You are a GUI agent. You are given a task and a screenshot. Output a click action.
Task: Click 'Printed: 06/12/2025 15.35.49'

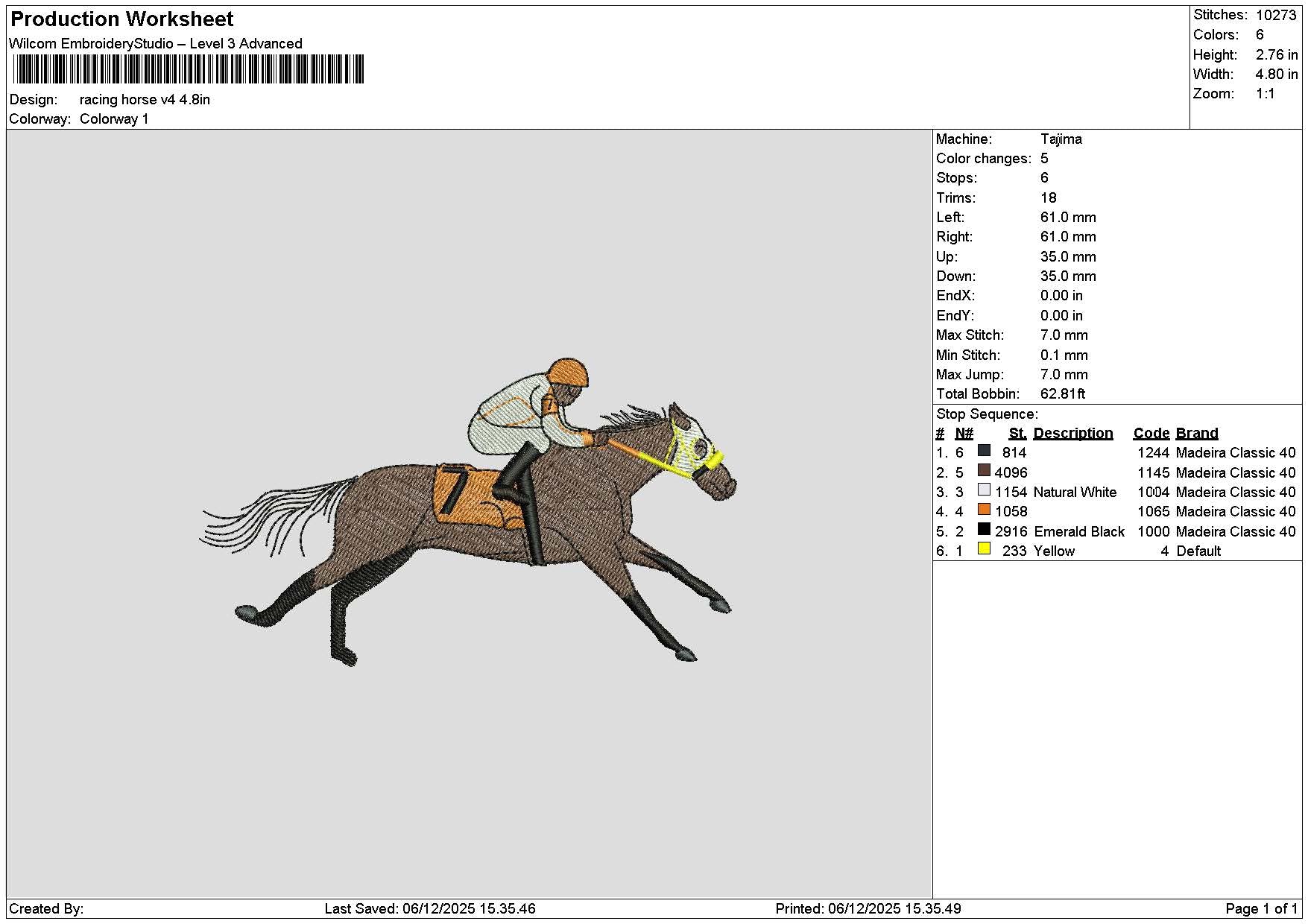click(868, 908)
